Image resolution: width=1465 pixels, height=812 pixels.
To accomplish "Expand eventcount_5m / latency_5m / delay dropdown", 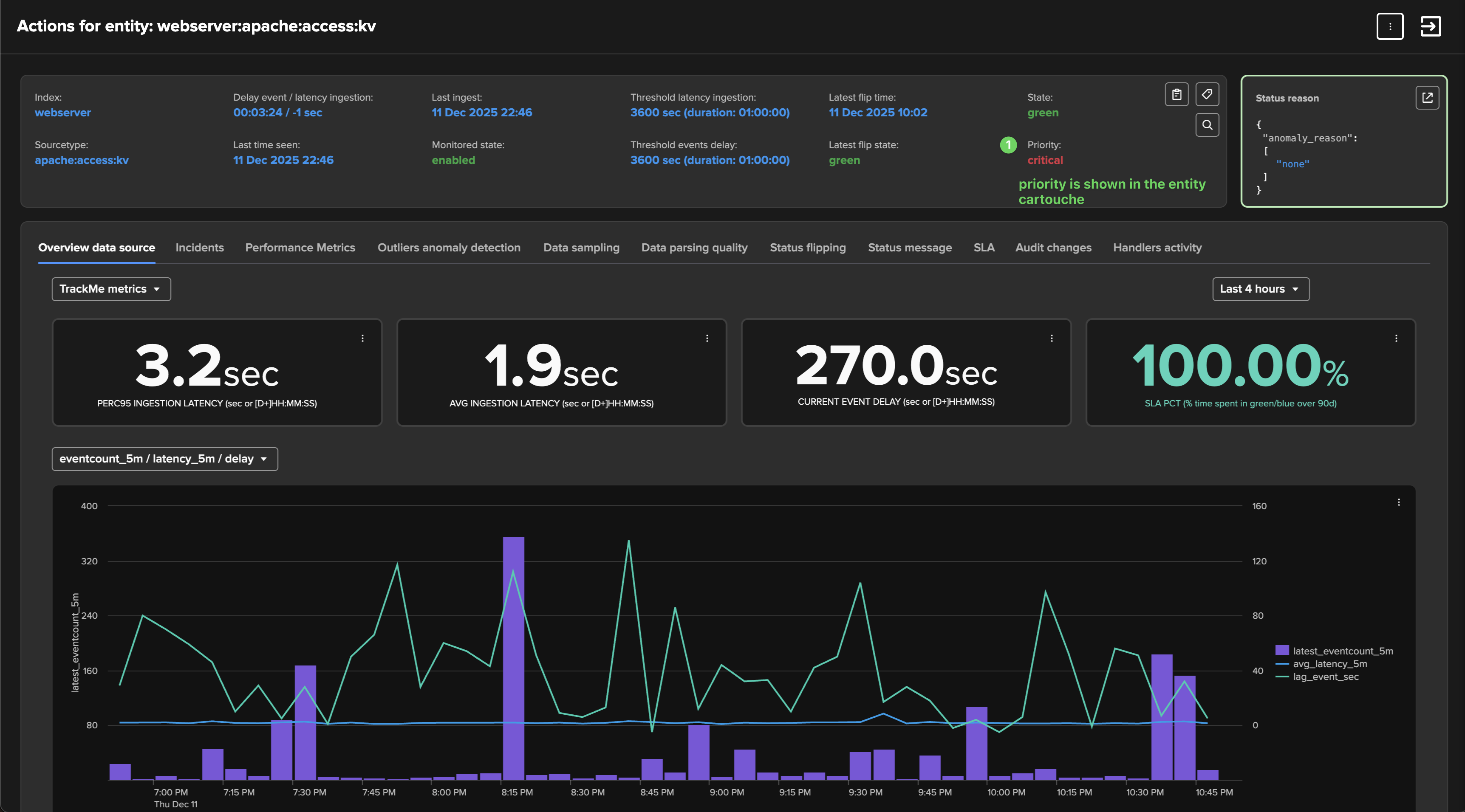I will [164, 459].
